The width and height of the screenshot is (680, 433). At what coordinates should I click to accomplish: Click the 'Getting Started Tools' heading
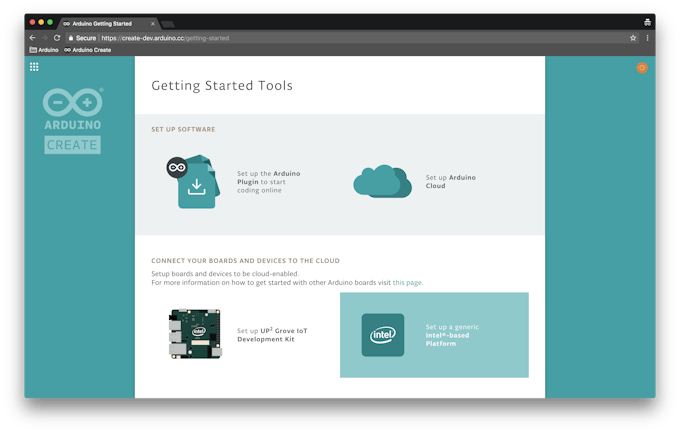222,85
